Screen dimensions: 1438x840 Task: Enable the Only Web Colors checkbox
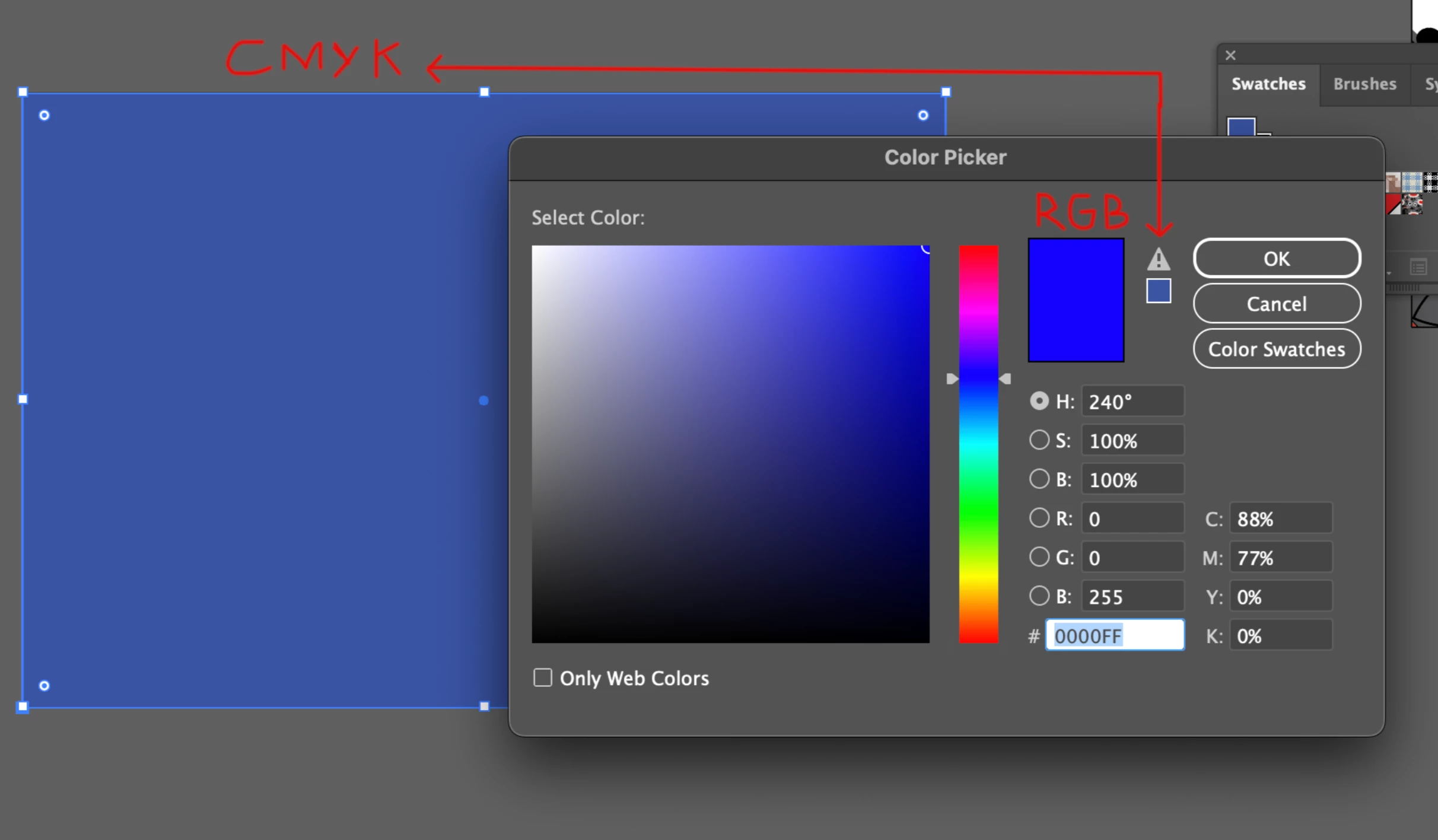coord(542,677)
